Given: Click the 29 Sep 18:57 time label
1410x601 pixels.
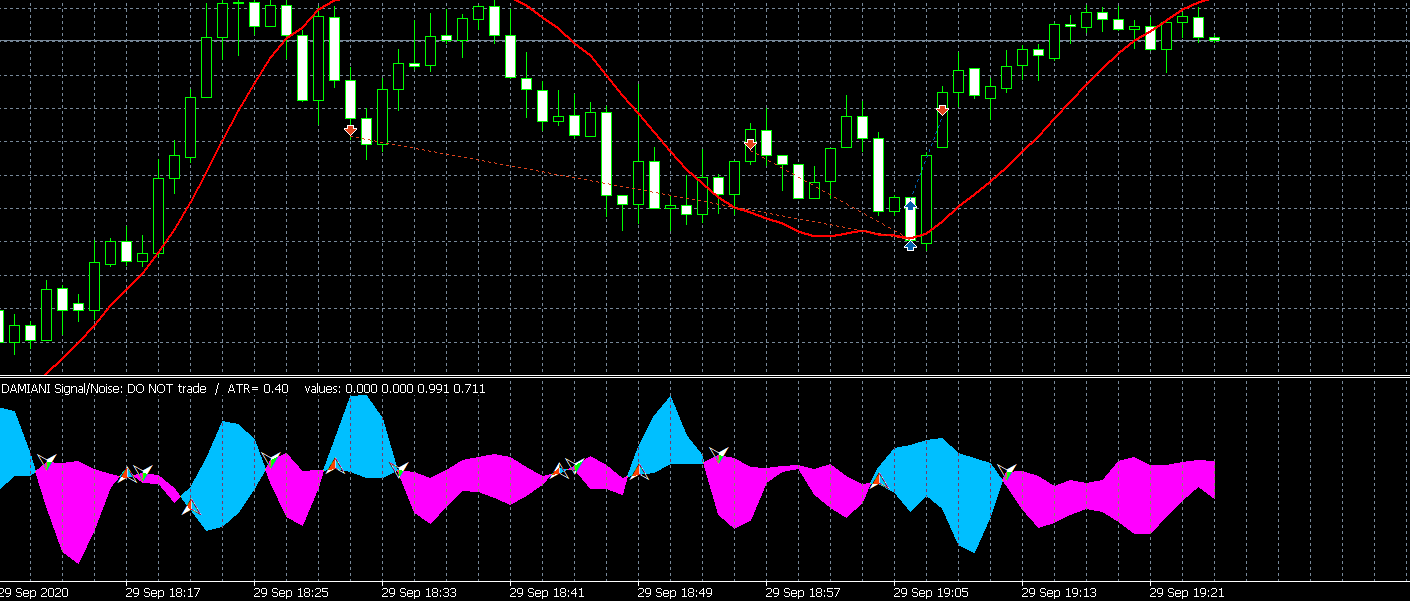Looking at the screenshot, I should point(805,592).
